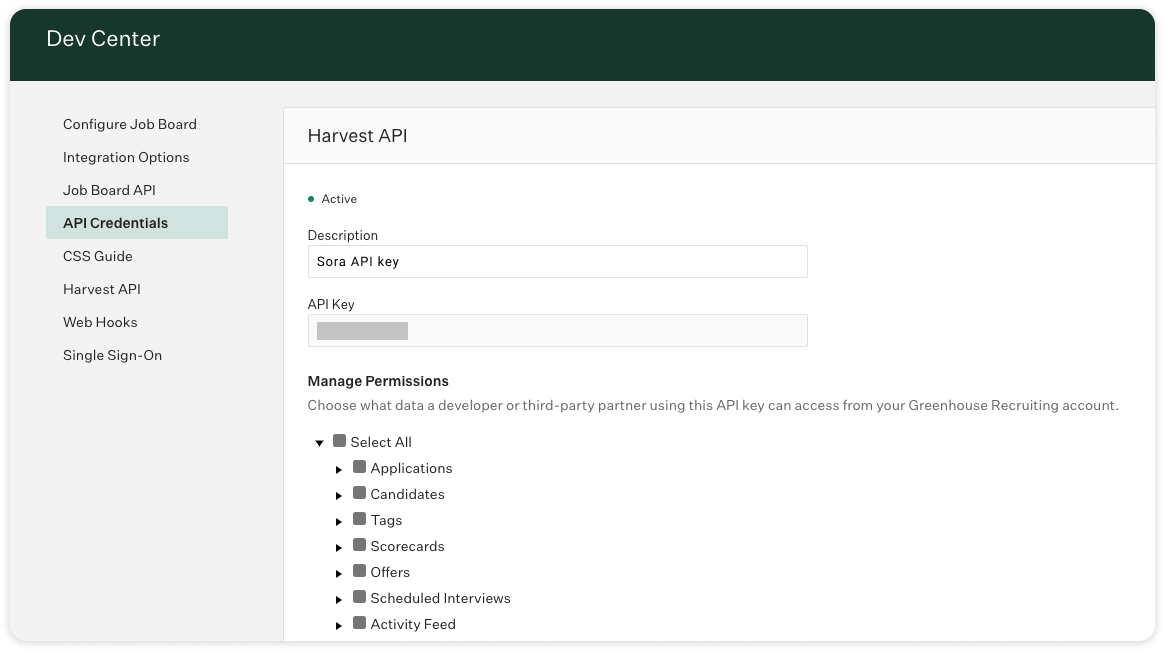
Task: Expand the Activity Feed permissions group
Action: (x=339, y=625)
